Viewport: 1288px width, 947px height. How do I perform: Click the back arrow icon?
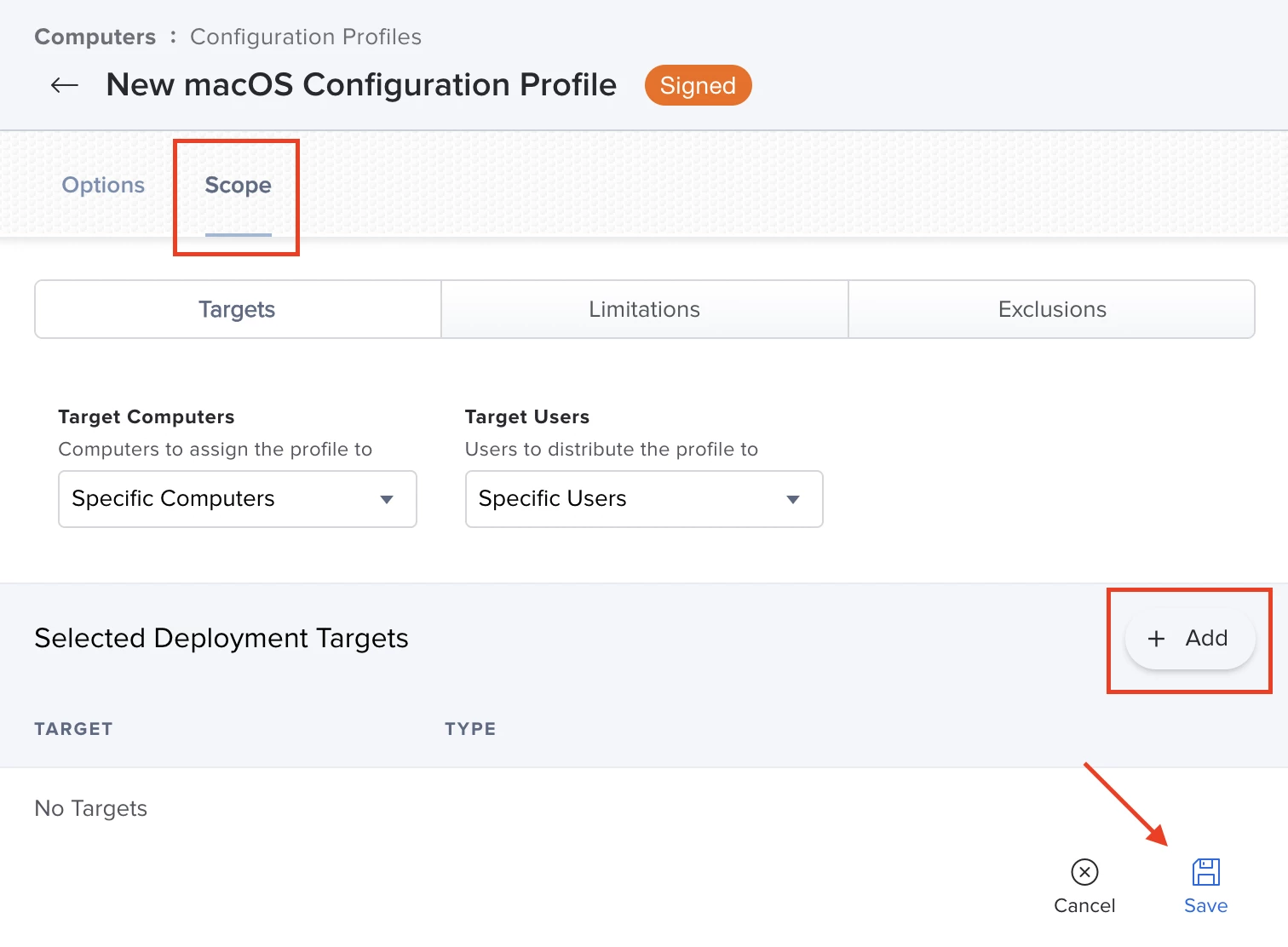click(65, 85)
